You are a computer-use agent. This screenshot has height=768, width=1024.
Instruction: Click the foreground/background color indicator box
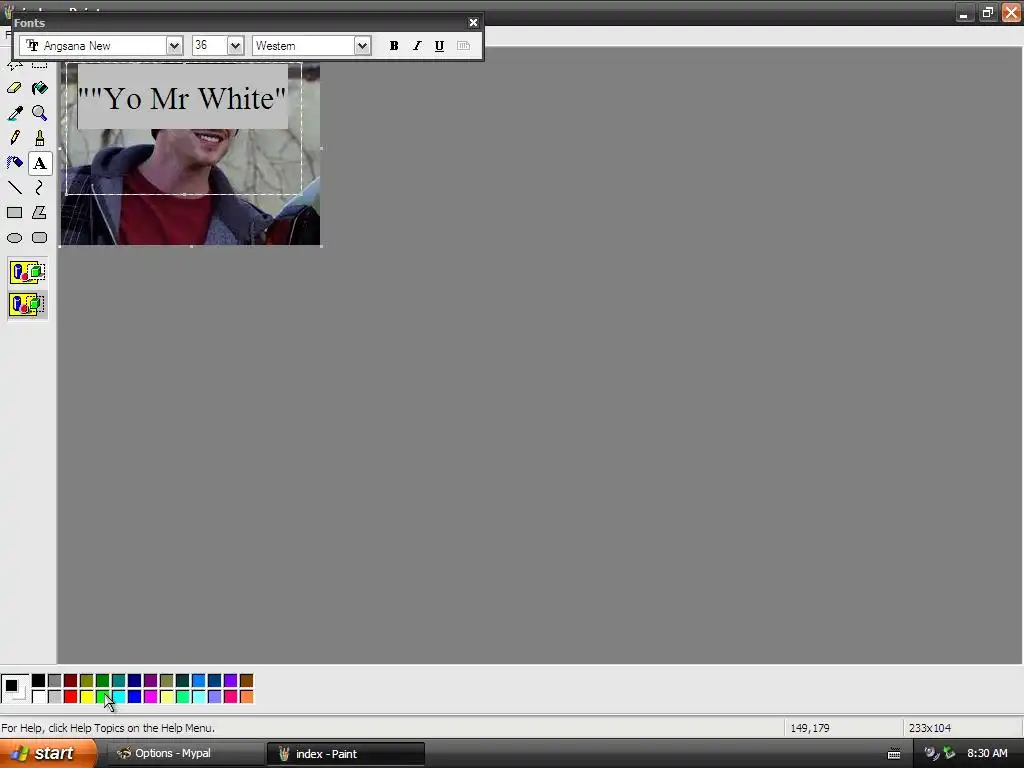coord(14,689)
